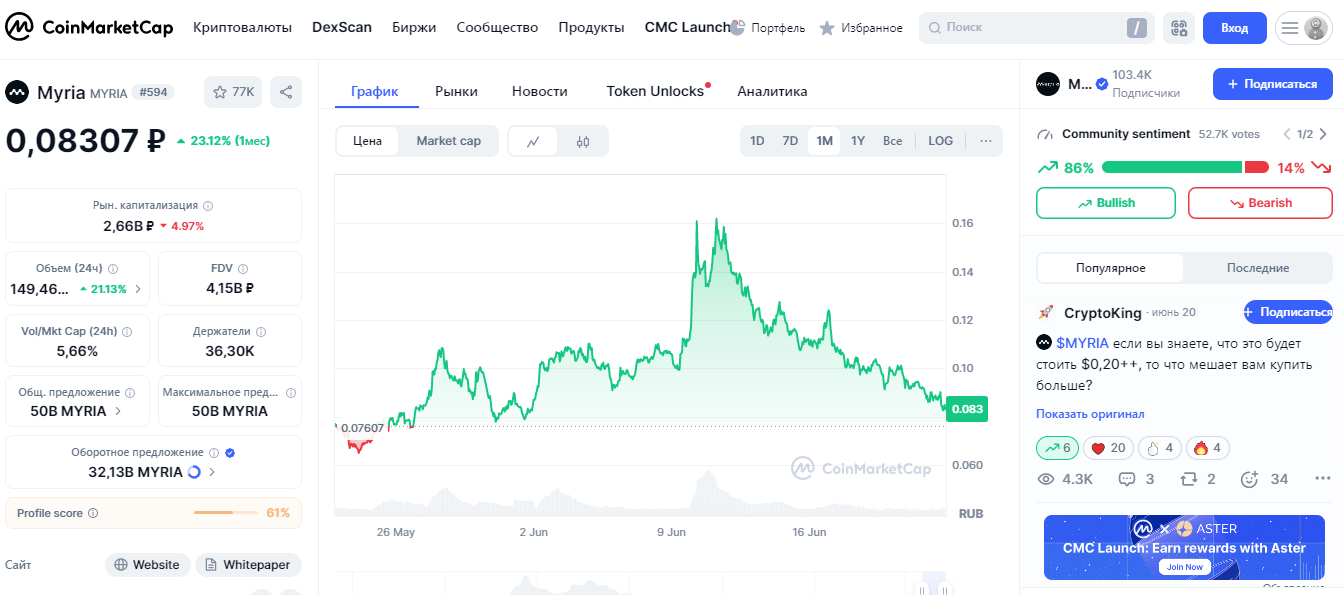Open the QR code scanner icon
Screen dimensions: 1343x595
click(x=1179, y=28)
